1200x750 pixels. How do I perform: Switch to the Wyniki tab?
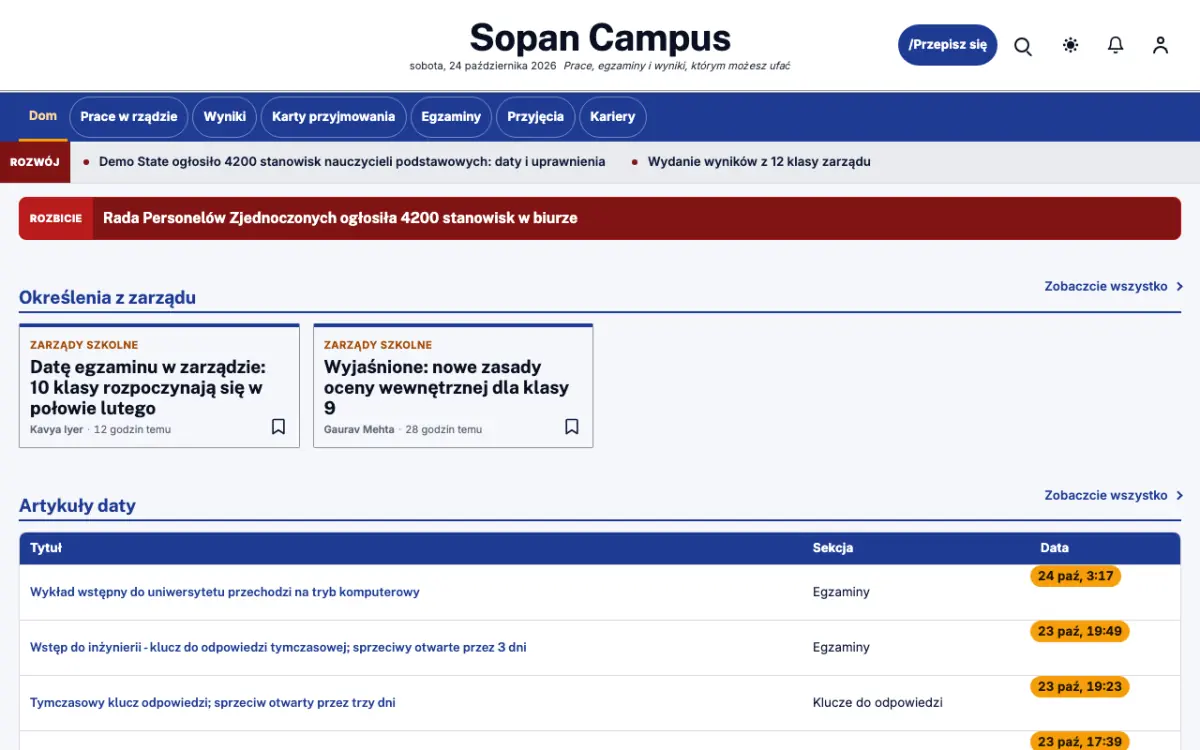click(x=225, y=117)
